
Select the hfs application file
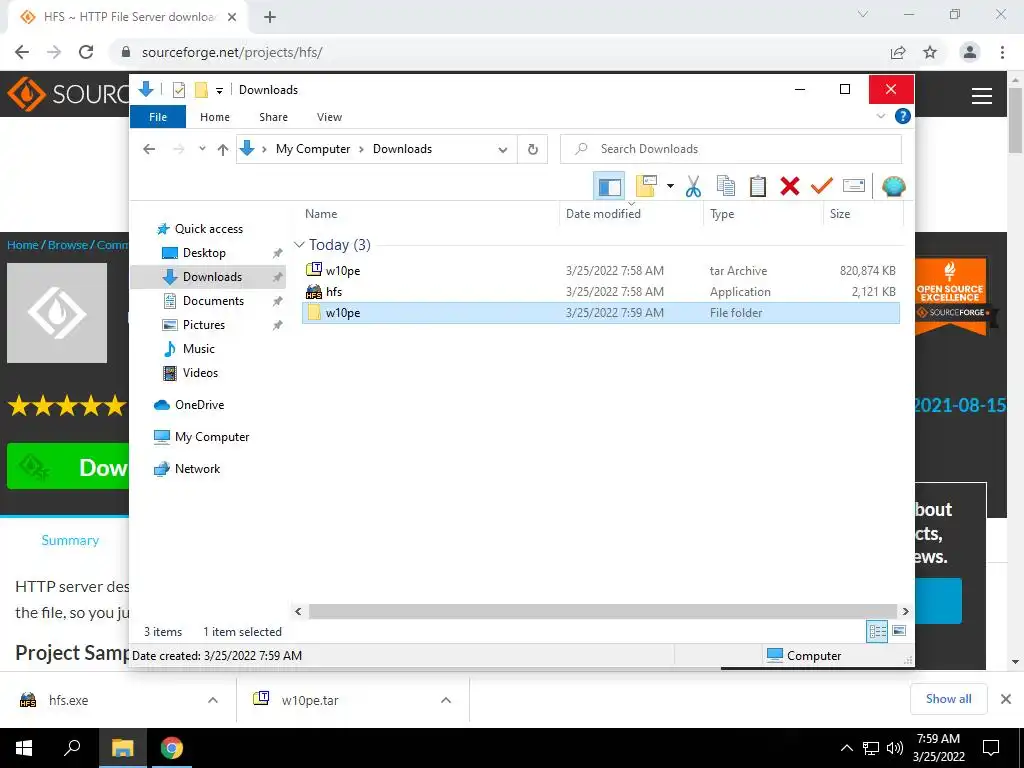(601, 292)
